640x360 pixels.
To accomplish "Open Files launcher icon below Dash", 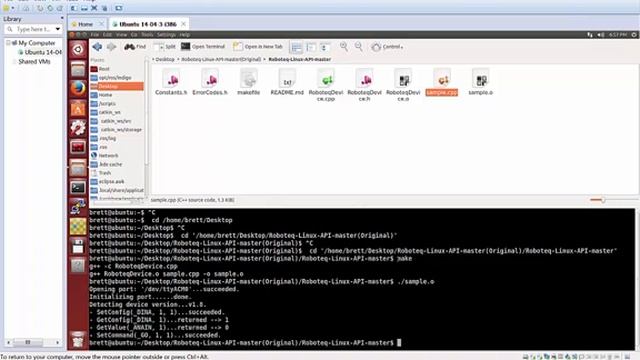I will (78, 69).
